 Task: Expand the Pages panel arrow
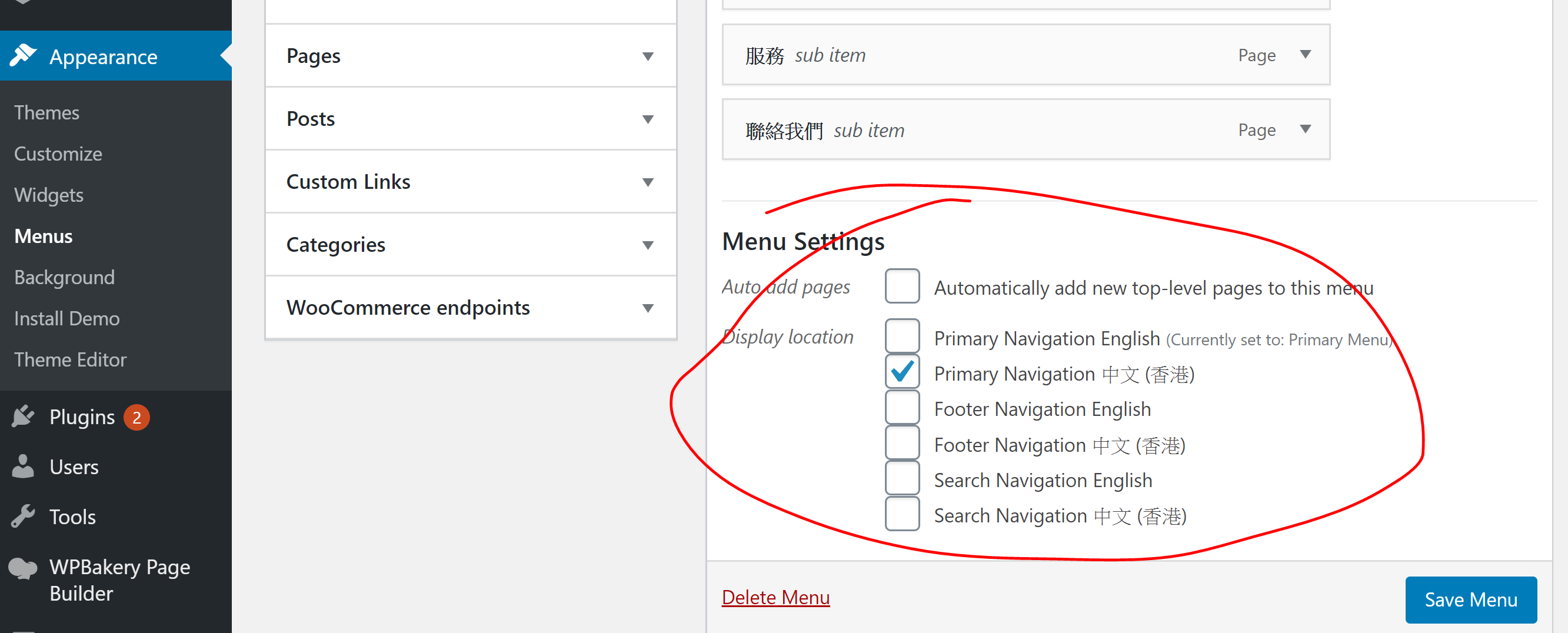648,56
